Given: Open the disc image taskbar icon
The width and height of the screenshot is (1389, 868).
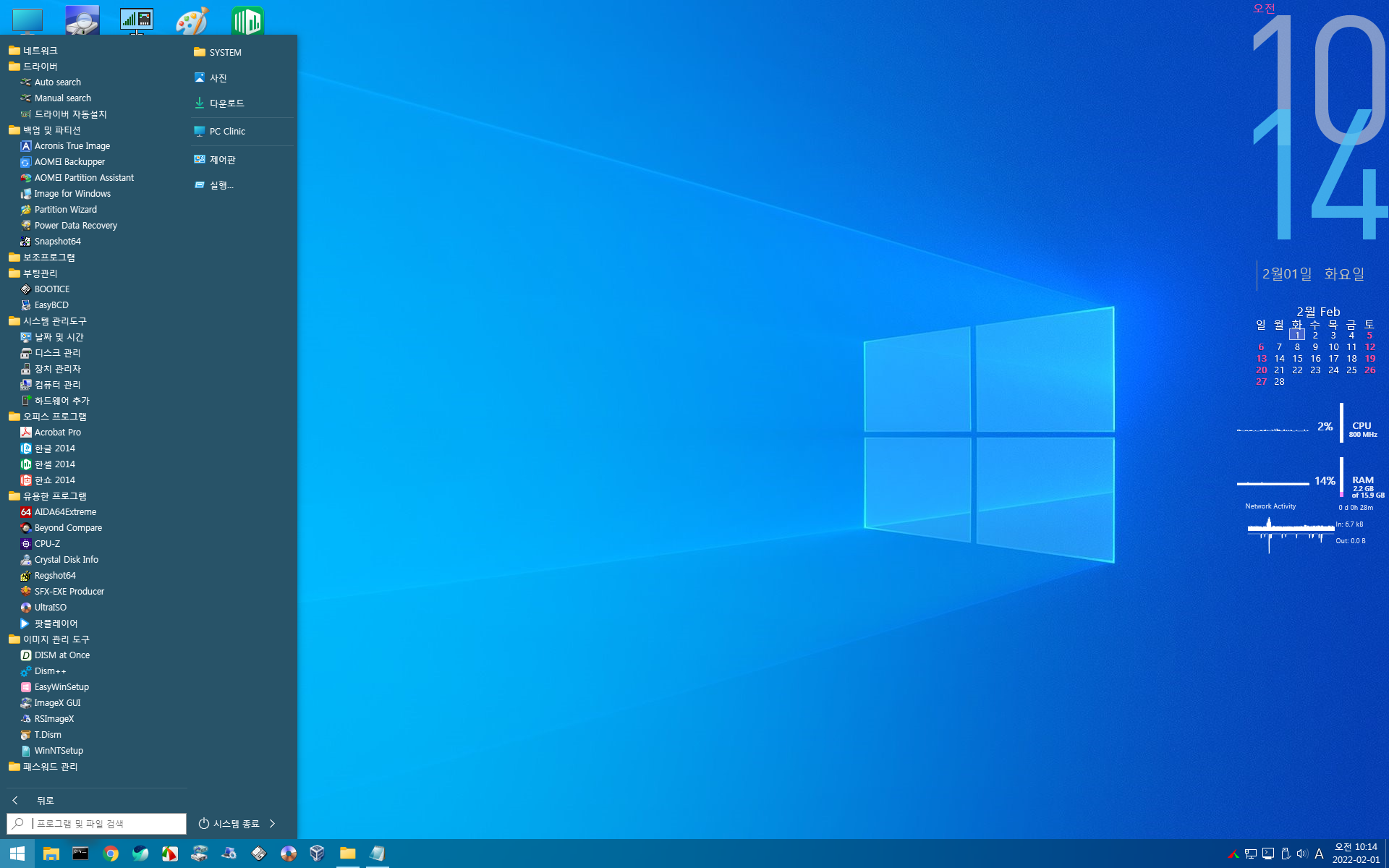Looking at the screenshot, I should tap(289, 854).
